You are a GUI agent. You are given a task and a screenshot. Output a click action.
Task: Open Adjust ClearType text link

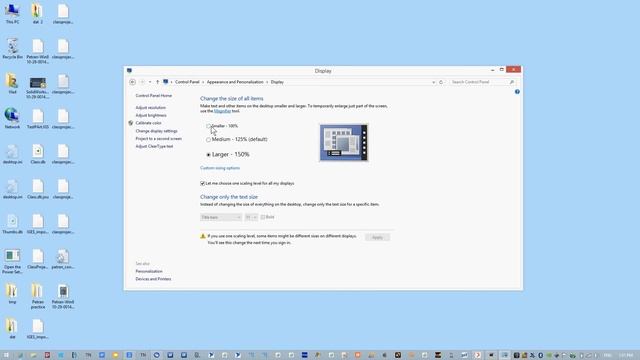pos(154,146)
